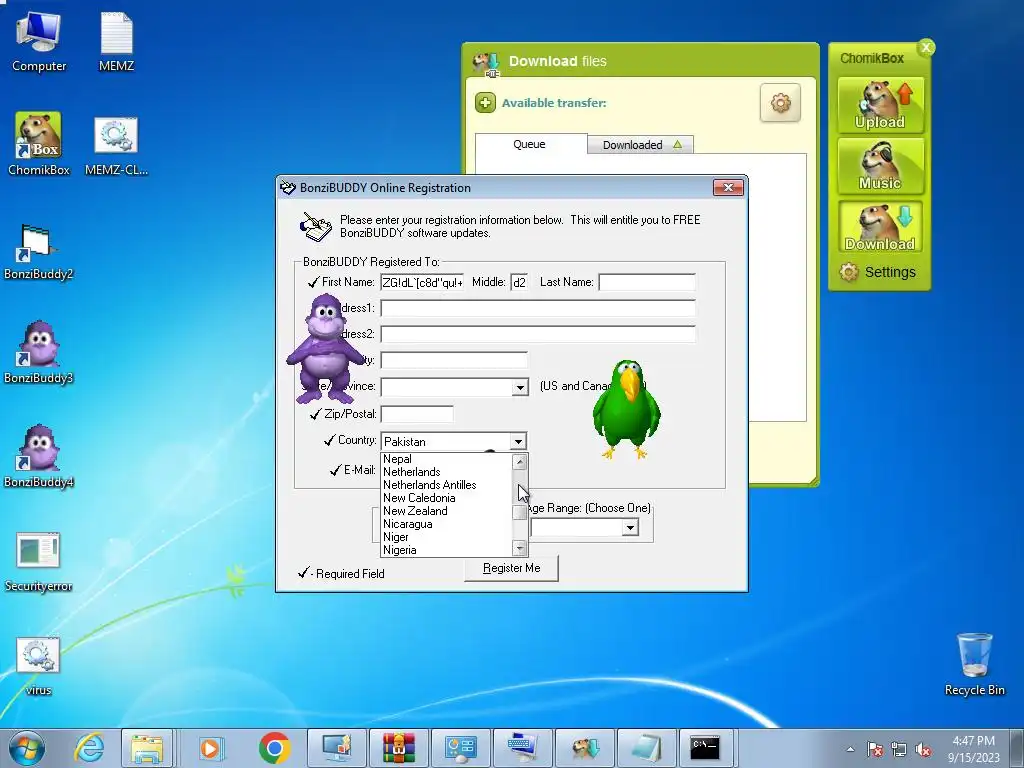The height and width of the screenshot is (768, 1024).
Task: Click the country list scroll up arrow
Action: (x=520, y=462)
